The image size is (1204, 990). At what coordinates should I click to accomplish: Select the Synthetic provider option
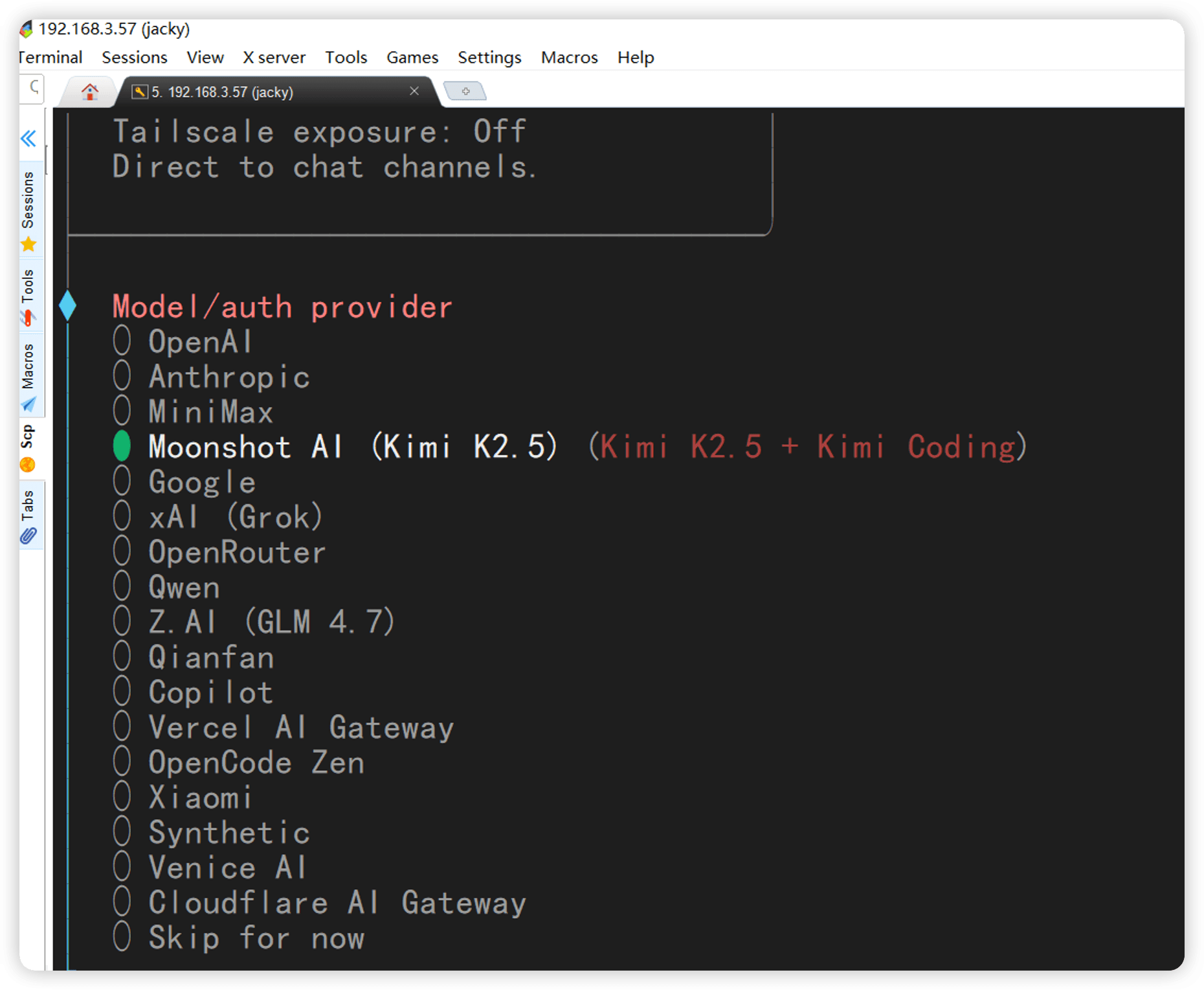click(211, 832)
